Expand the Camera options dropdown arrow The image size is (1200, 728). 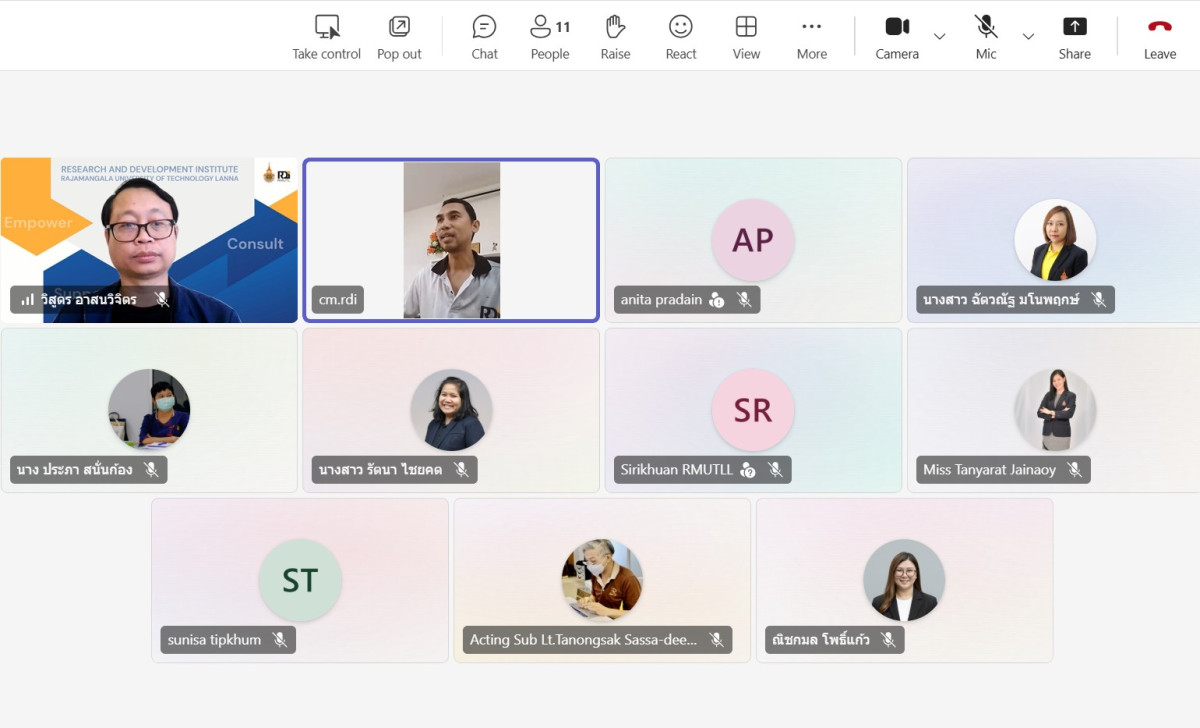pos(939,37)
